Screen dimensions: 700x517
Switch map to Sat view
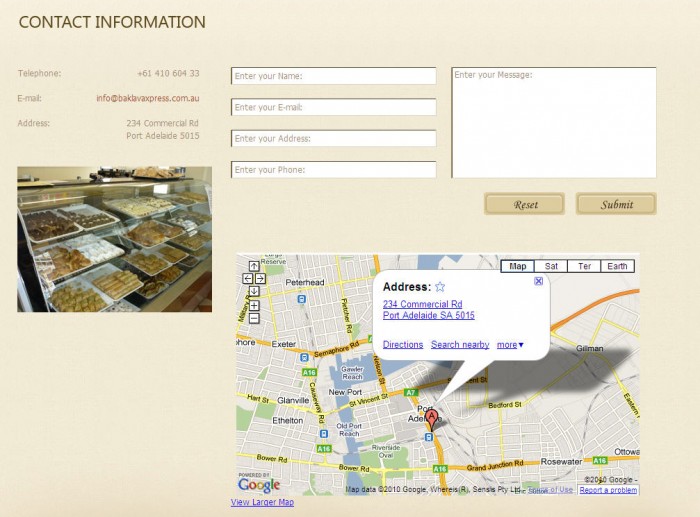[551, 266]
